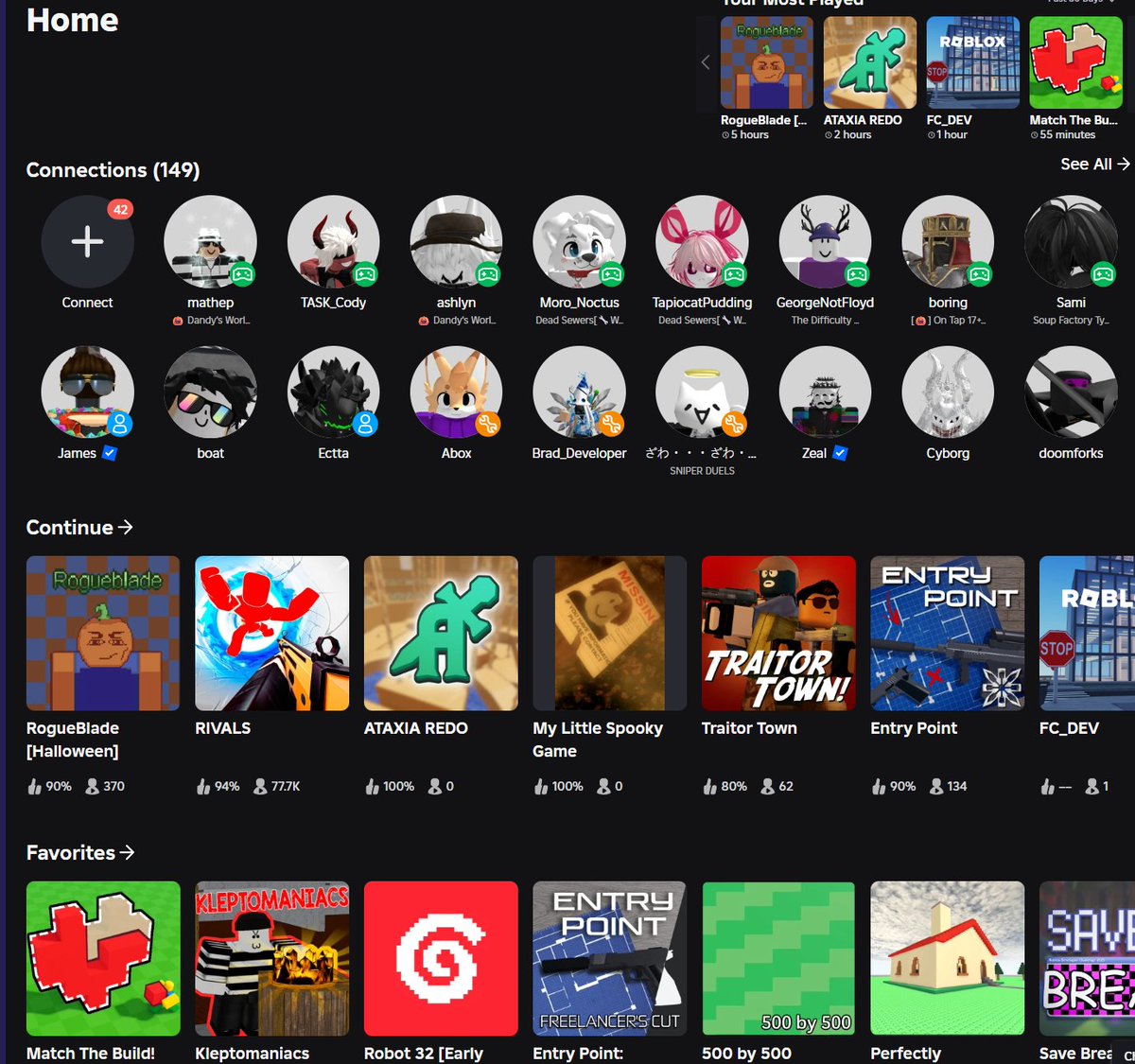Image resolution: width=1135 pixels, height=1064 pixels.
Task: Click the Connect plus icon
Action: point(87,241)
